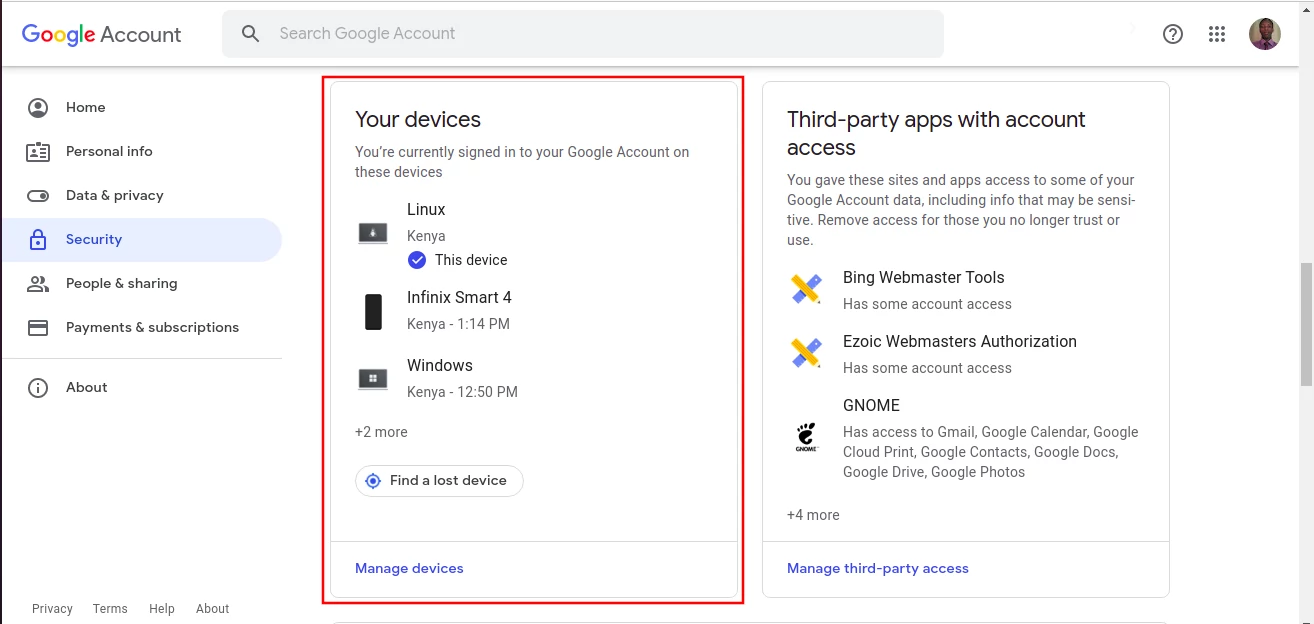This screenshot has width=1314, height=624.
Task: Click the Bing Webmaster Tools icon
Action: [x=806, y=289]
